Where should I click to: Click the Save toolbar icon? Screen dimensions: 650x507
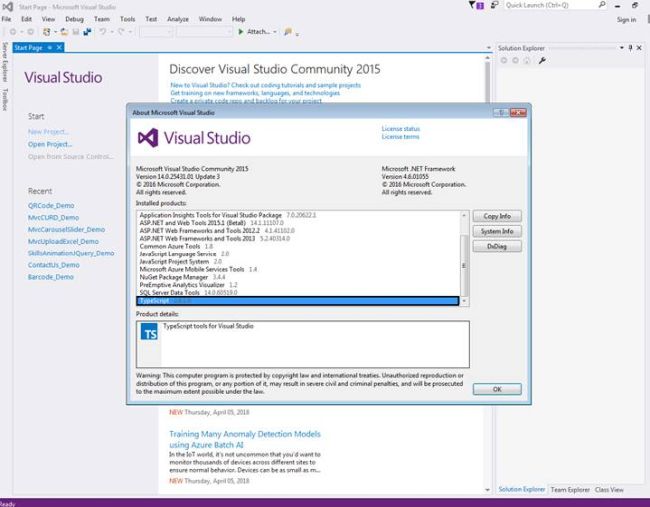pos(75,32)
